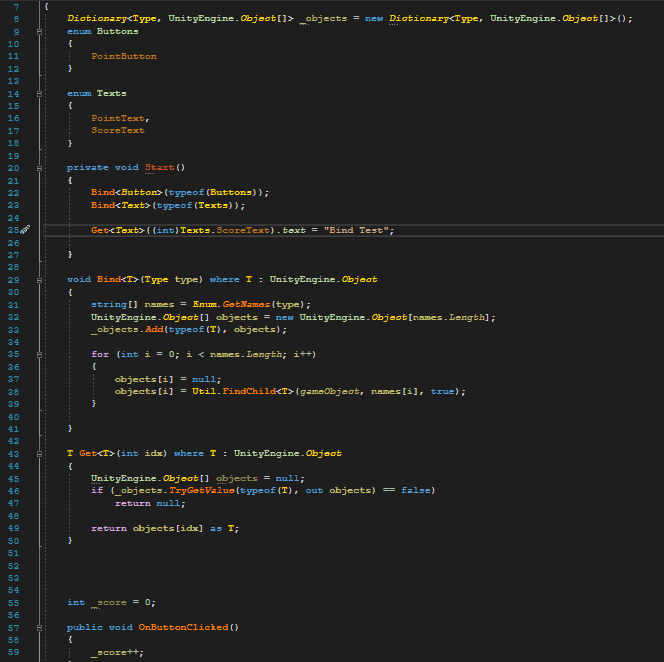Screen dimensions: 664x662
Task: Click the for keyword on line 35
Action: [100, 355]
